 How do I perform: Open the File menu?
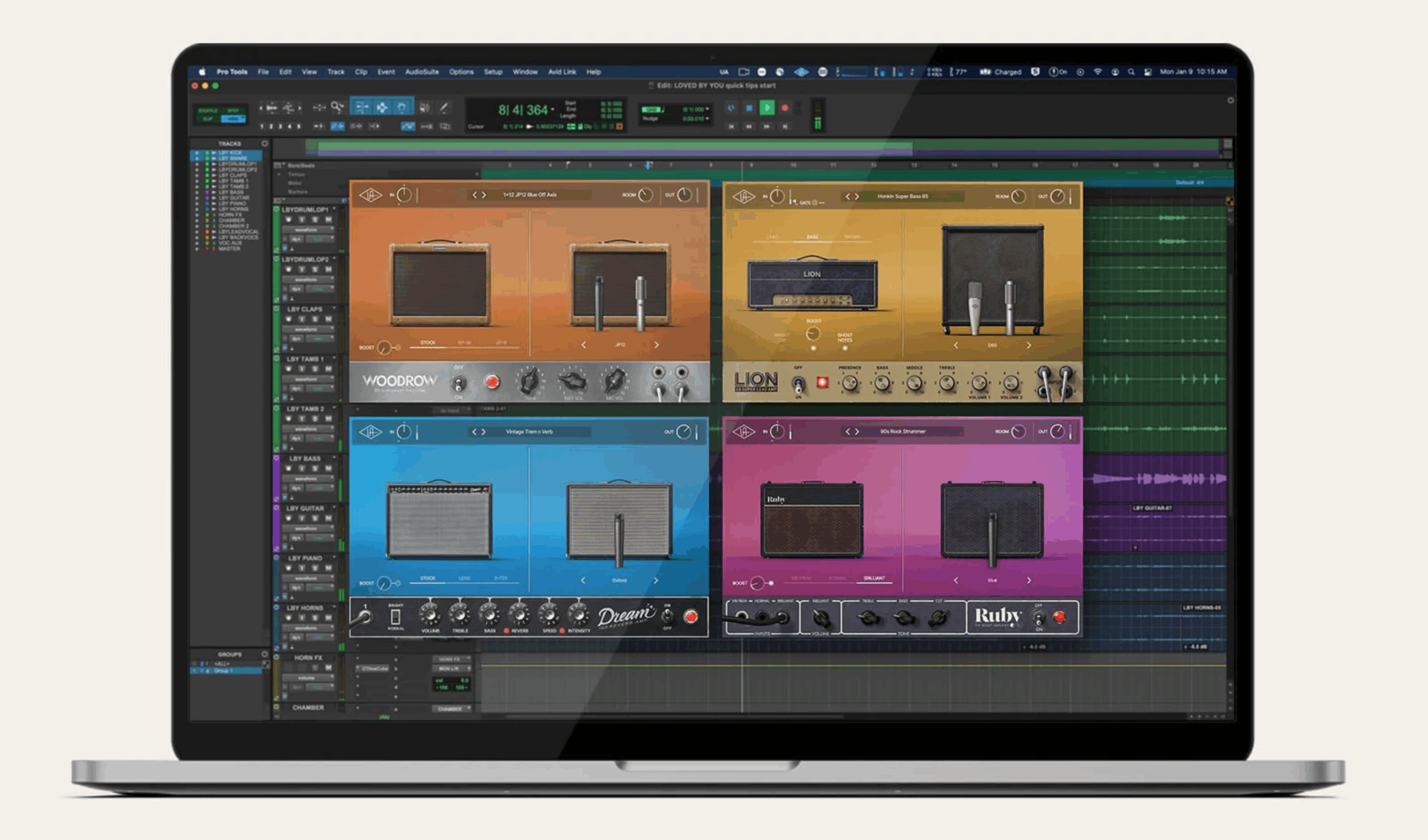click(263, 72)
